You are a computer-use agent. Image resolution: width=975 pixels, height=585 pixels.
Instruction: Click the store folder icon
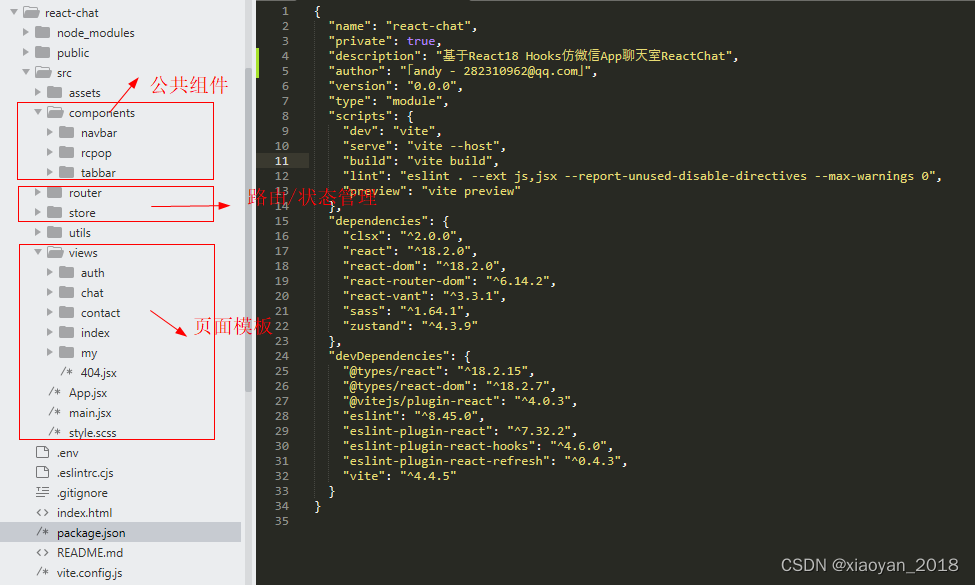[55, 212]
